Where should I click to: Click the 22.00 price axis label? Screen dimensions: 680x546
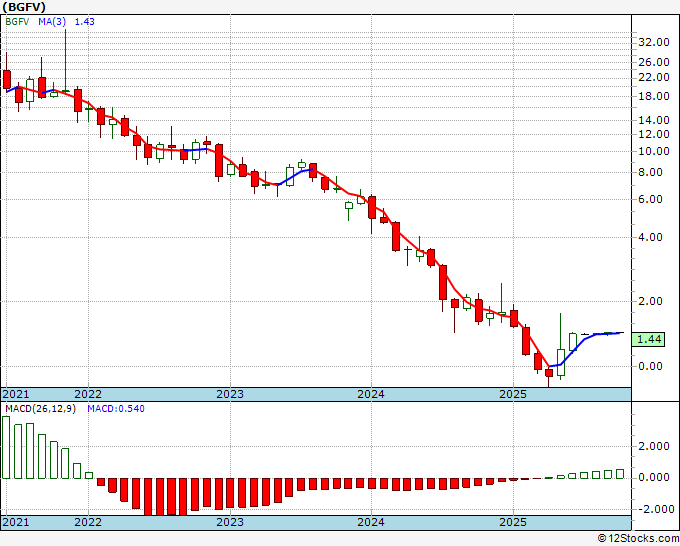pos(654,77)
